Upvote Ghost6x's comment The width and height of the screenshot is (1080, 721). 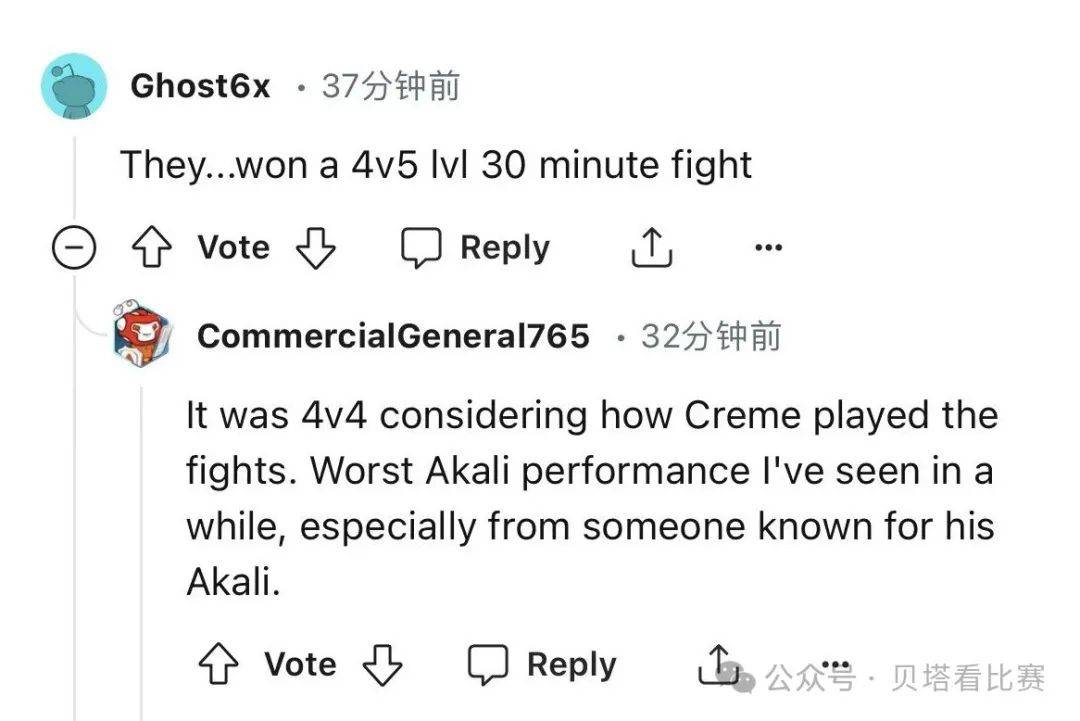click(153, 248)
